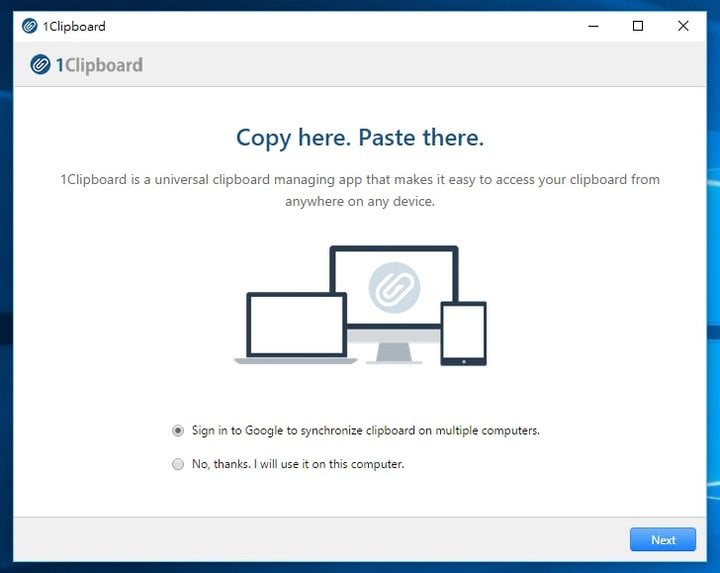Maximize the 1Clipboard window
Viewport: 720px width, 573px height.
click(638, 26)
